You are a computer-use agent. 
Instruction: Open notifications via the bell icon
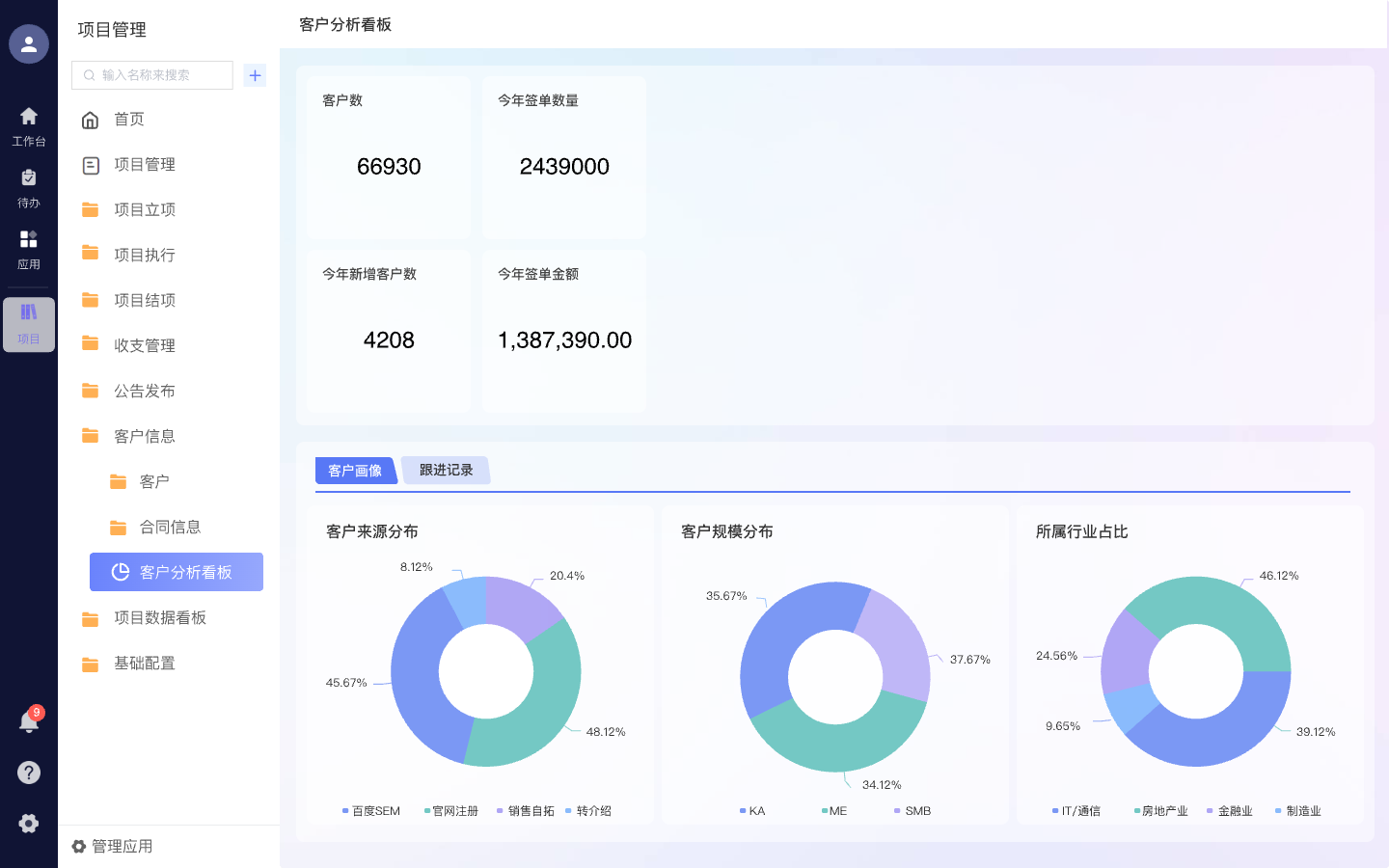click(28, 720)
